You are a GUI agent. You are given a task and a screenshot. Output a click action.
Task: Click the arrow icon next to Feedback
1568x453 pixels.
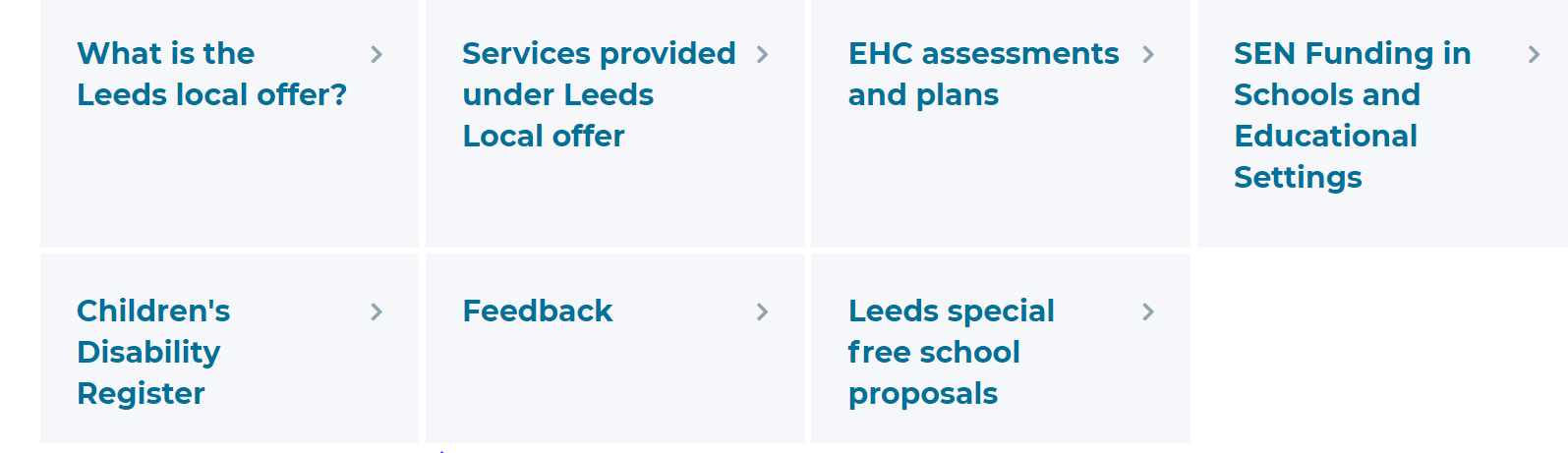coord(762,312)
